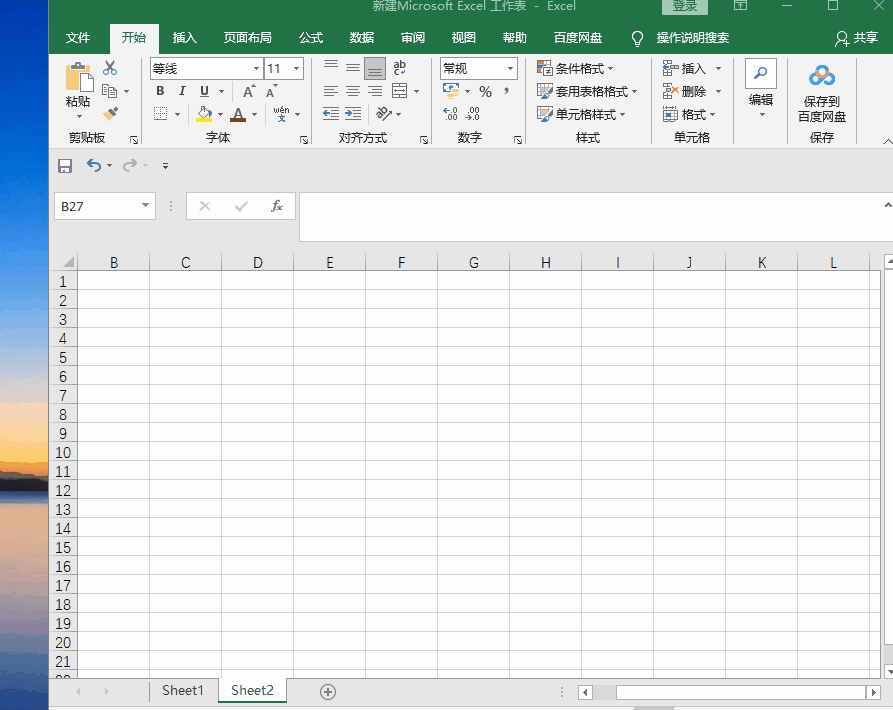Click 删除 delete cells button
893x710 pixels.
coord(685,91)
